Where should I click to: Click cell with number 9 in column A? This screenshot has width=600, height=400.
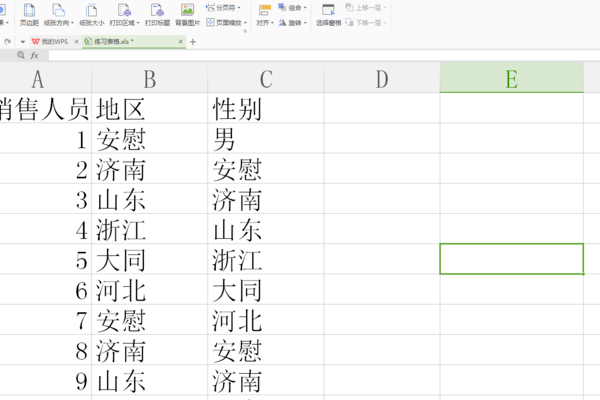46,381
